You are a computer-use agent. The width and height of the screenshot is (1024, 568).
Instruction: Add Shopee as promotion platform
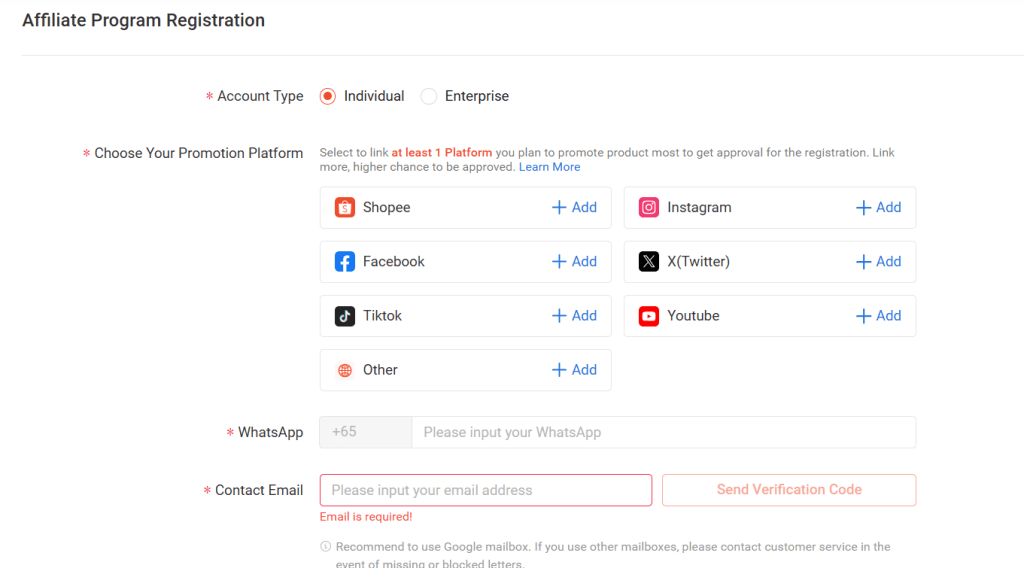tap(574, 208)
